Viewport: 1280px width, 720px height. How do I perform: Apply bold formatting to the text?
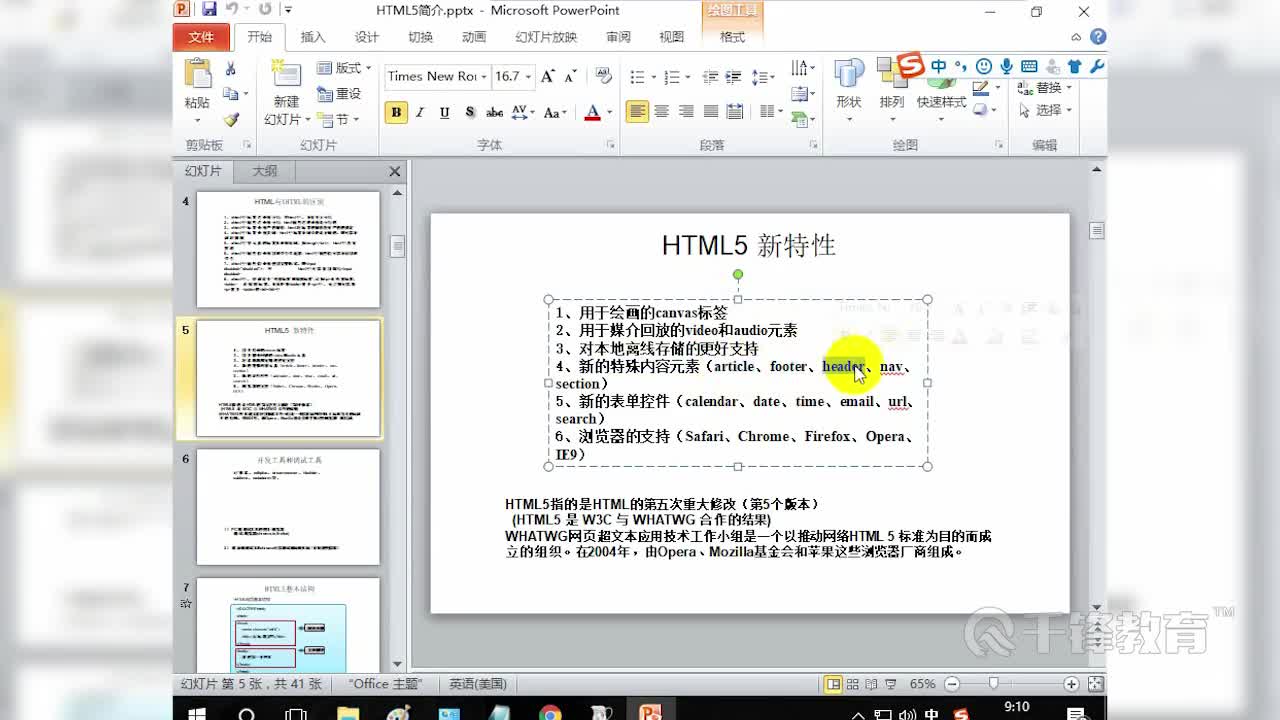click(396, 113)
